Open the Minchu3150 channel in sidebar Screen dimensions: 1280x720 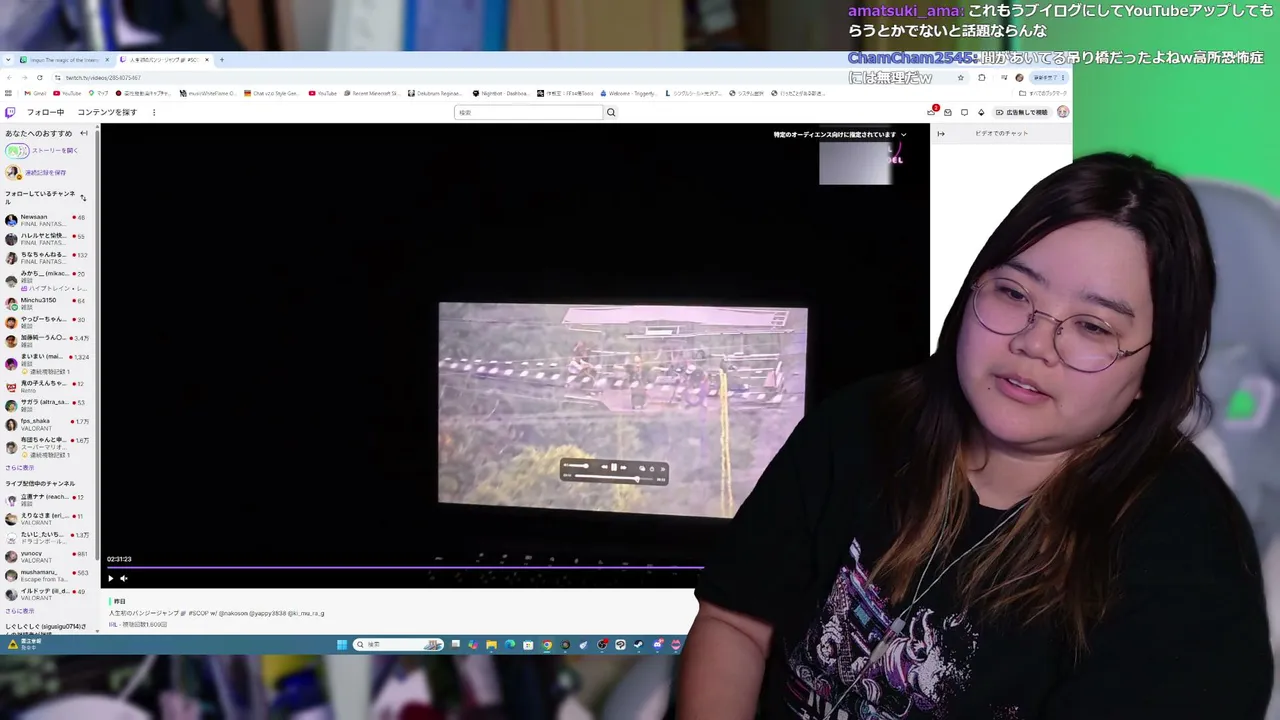click(x=46, y=303)
